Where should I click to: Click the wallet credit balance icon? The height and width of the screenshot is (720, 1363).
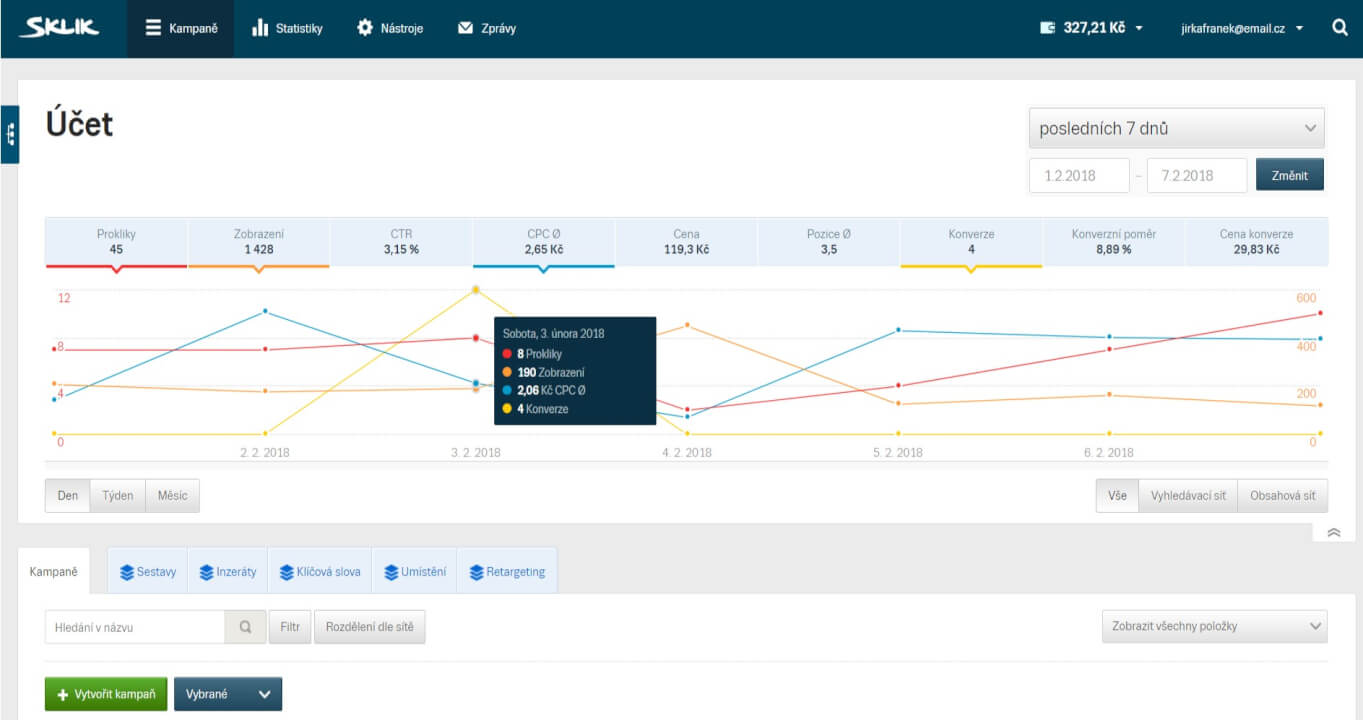[1047, 28]
